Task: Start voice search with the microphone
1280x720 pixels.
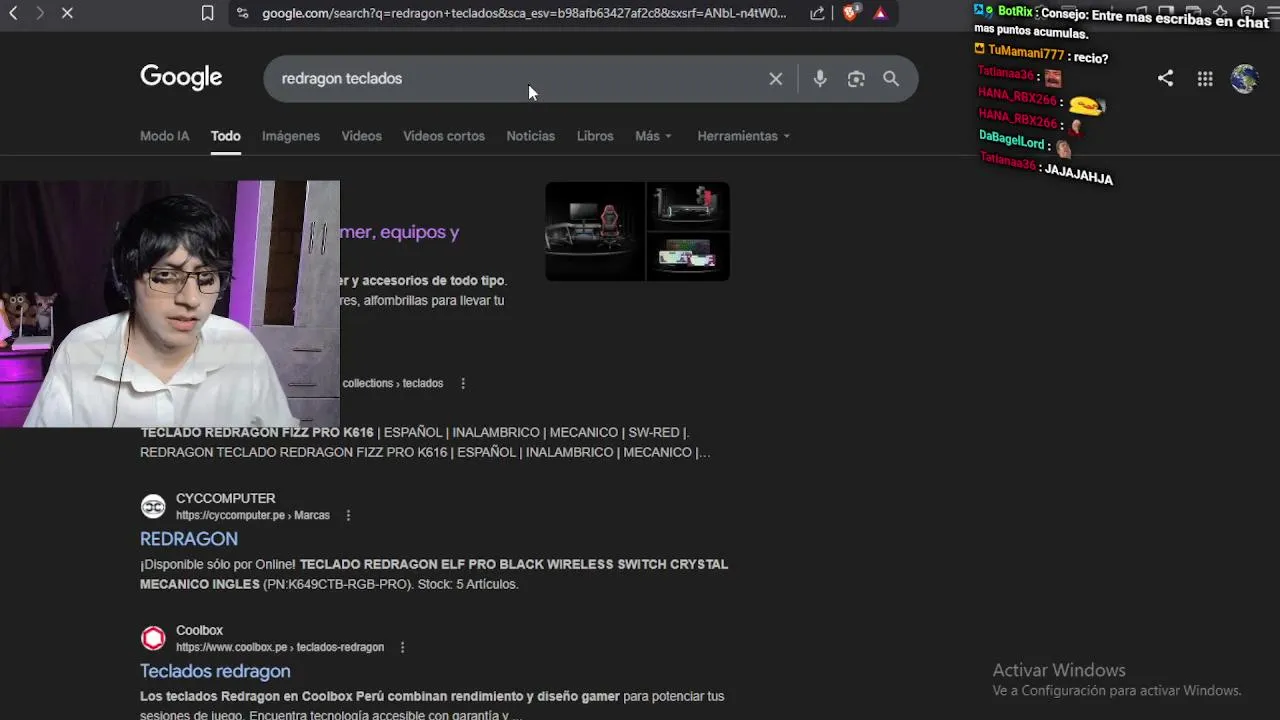Action: (x=820, y=78)
